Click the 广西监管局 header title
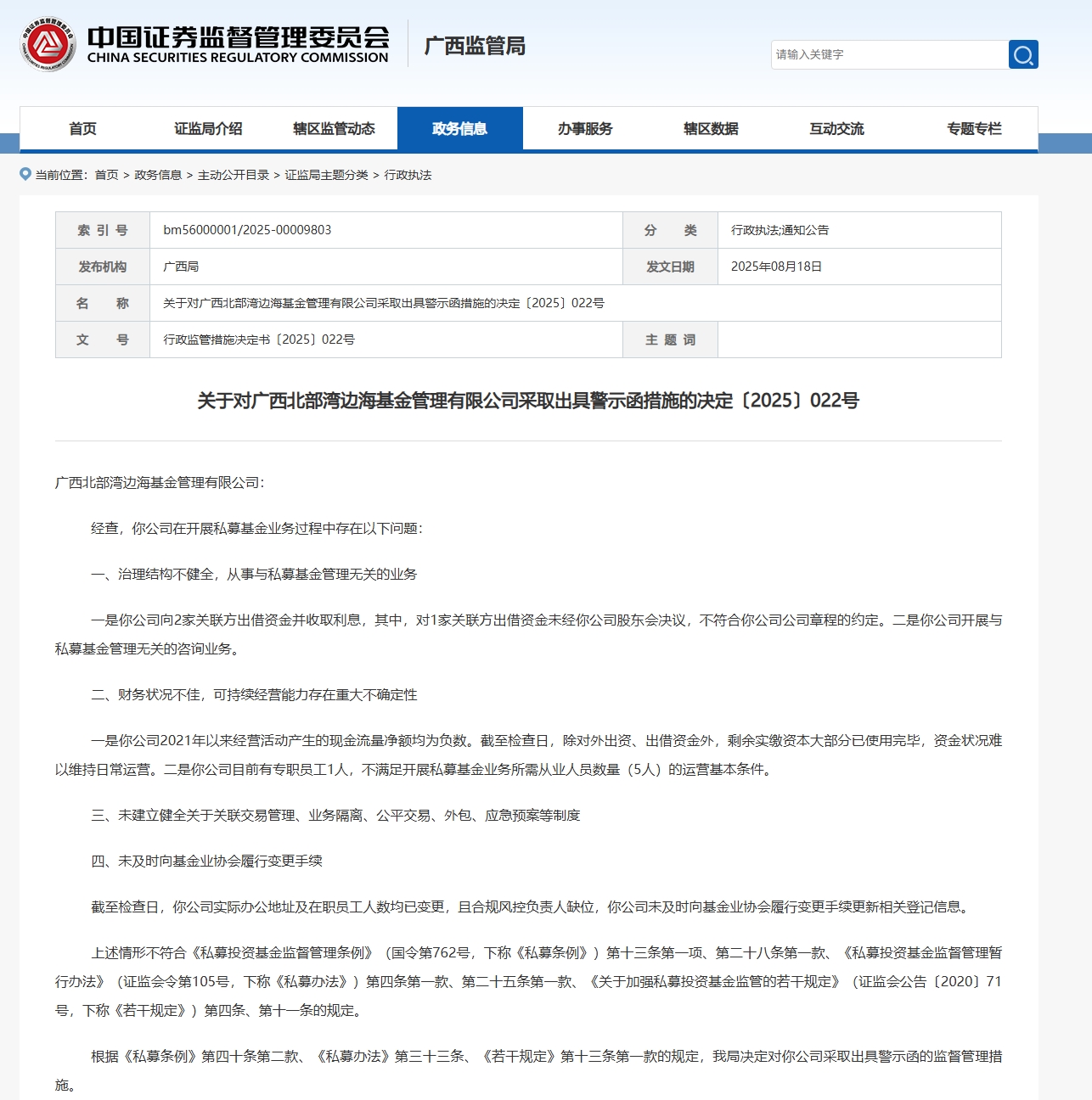Screen dimensions: 1092x1100 (x=475, y=46)
